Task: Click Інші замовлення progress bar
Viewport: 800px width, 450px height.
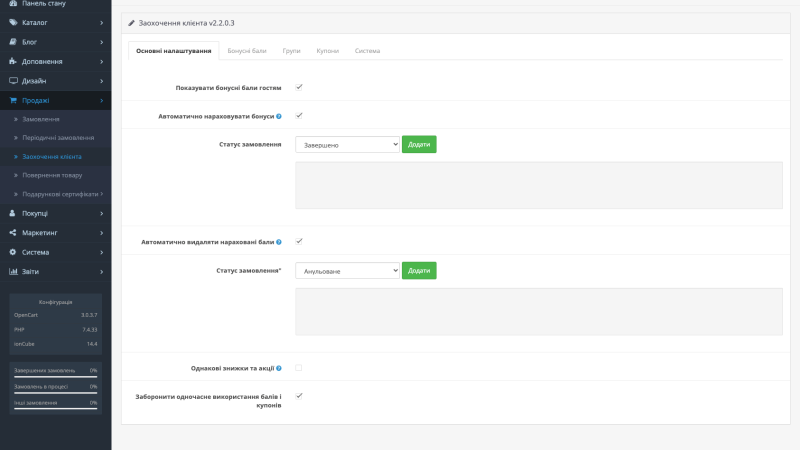Action: click(x=56, y=409)
